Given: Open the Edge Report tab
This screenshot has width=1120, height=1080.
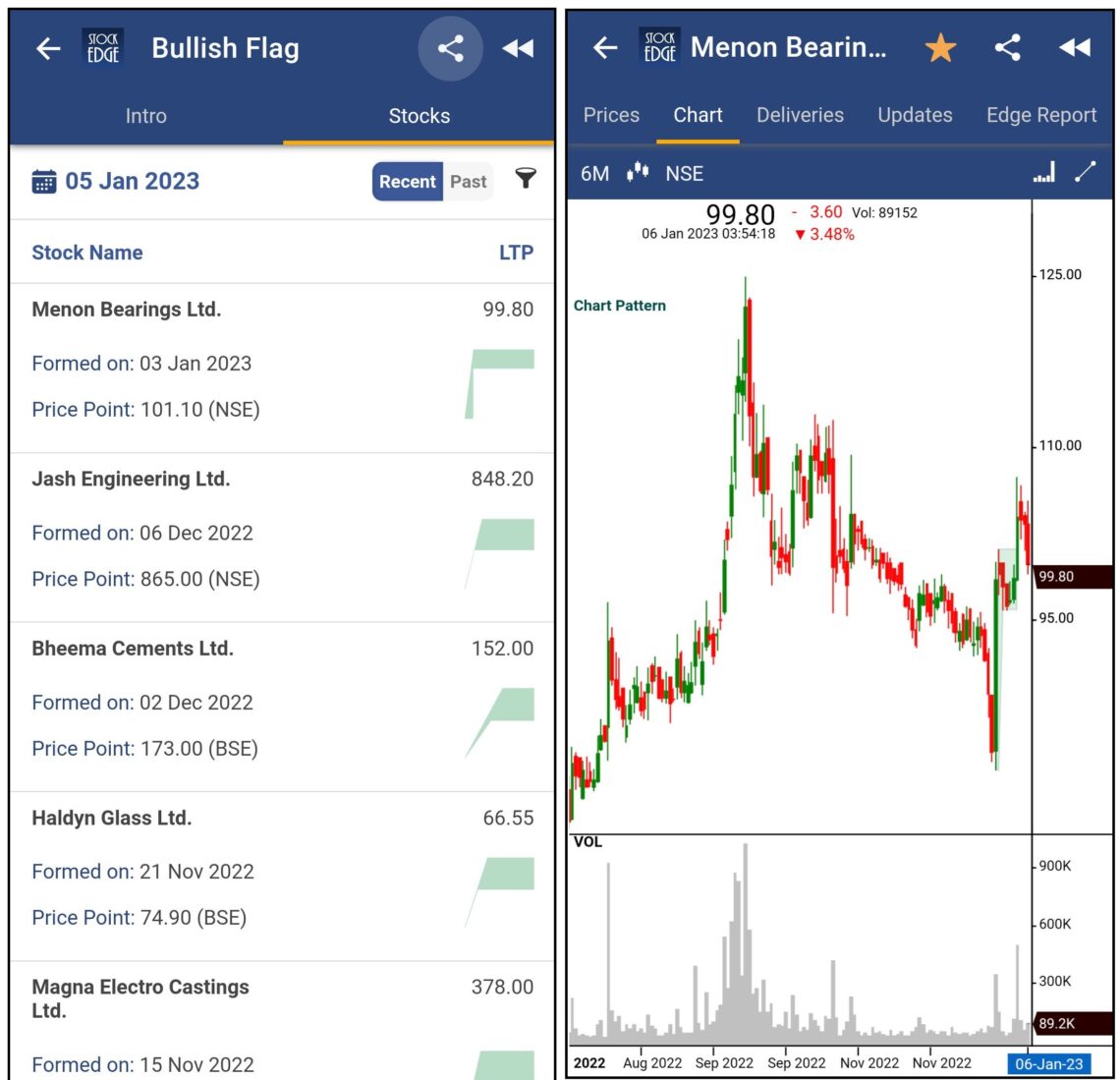Looking at the screenshot, I should coord(1040,115).
